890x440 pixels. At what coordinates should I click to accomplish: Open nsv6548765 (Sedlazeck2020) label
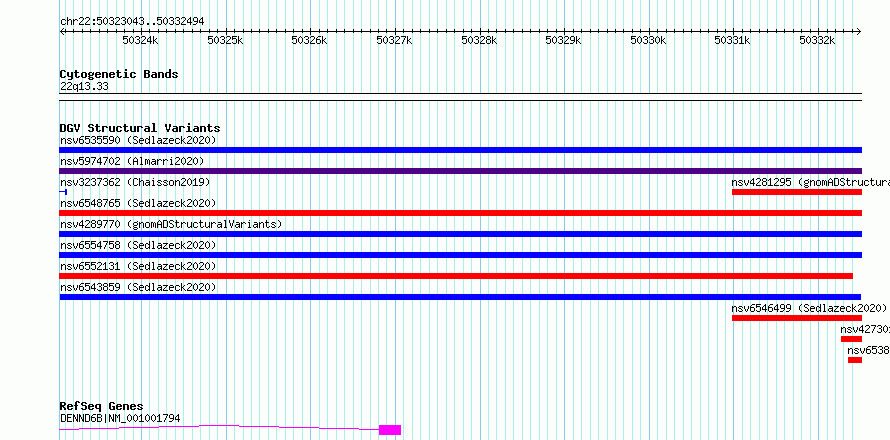[138, 203]
